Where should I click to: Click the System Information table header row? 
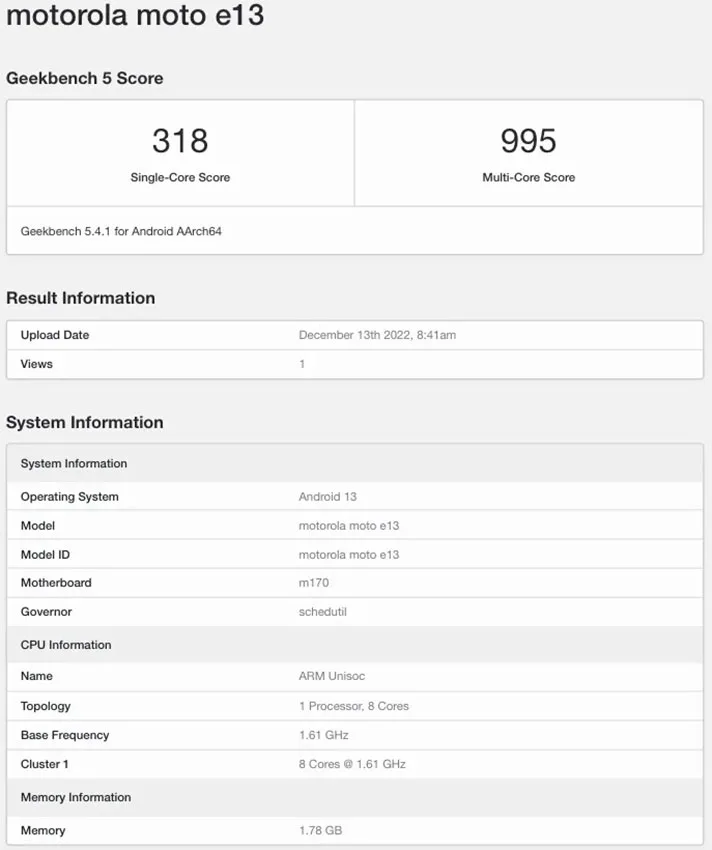[355, 463]
